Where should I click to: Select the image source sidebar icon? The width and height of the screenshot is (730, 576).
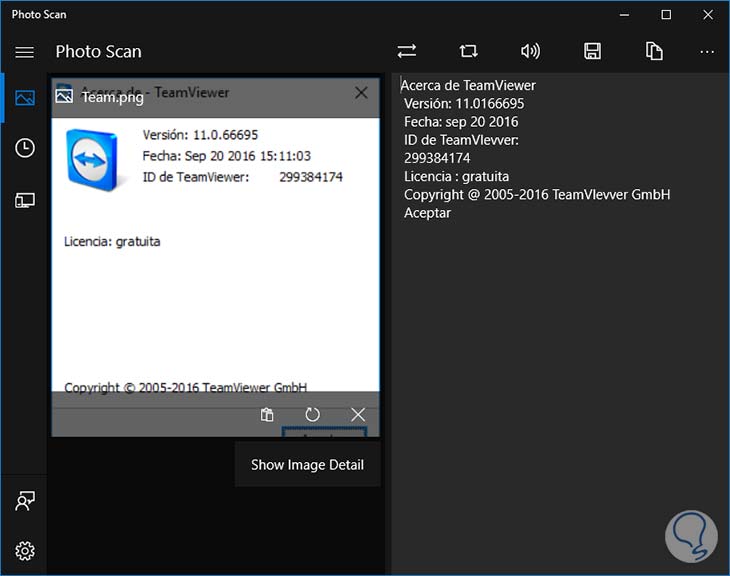[x=25, y=98]
